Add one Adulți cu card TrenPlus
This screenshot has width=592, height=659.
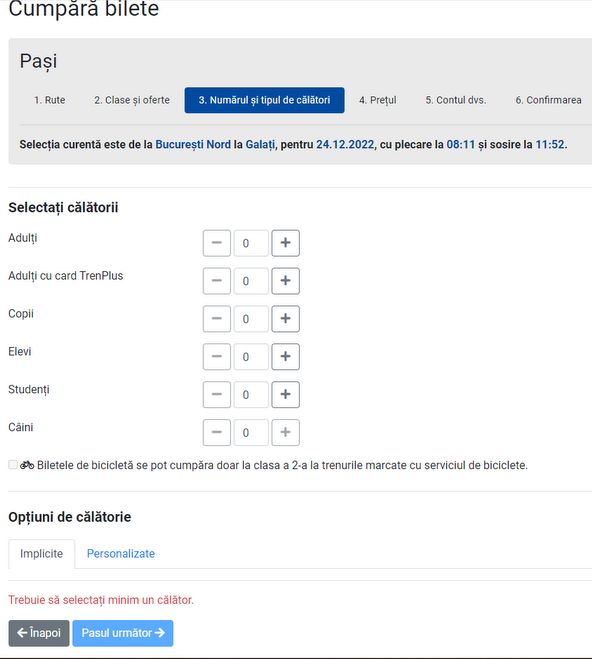285,281
